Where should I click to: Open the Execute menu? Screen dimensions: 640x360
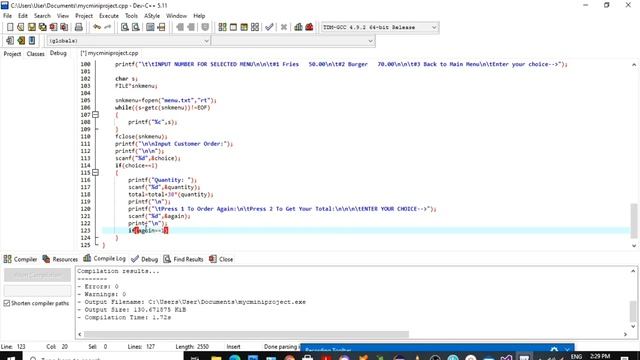pyautogui.click(x=109, y=16)
